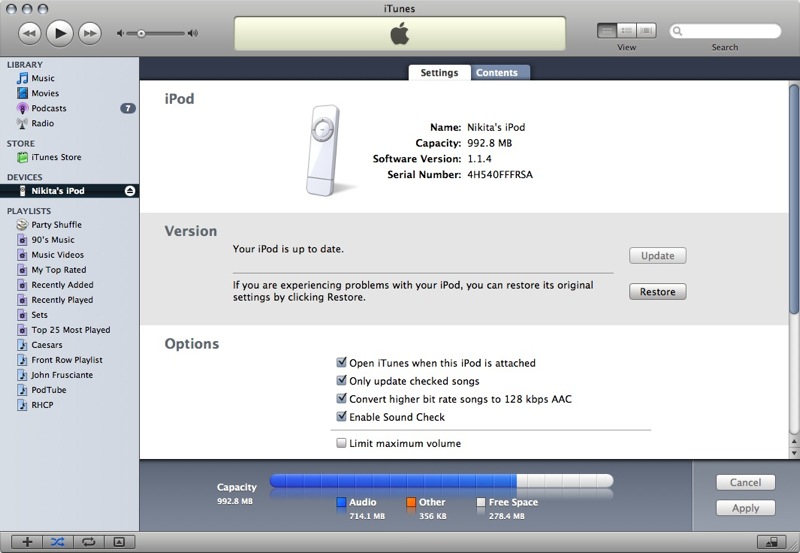Switch to Cover Flow view
This screenshot has width=800, height=553.
click(x=646, y=31)
